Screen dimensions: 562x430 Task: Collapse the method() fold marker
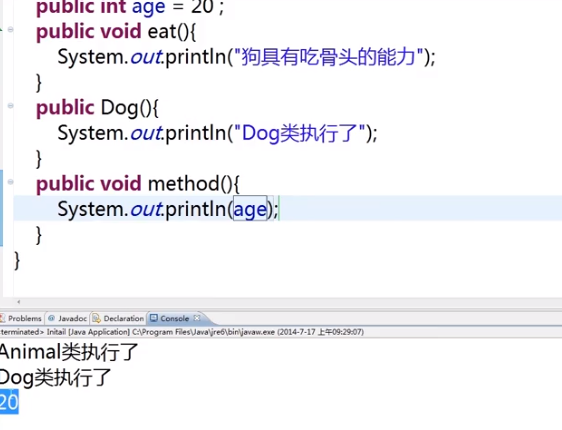click(10, 182)
